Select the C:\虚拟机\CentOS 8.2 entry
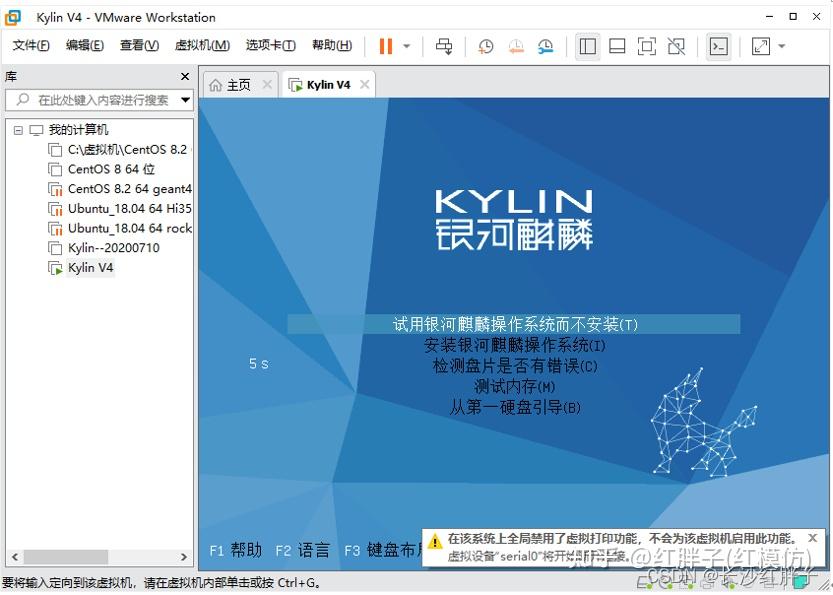 point(128,150)
